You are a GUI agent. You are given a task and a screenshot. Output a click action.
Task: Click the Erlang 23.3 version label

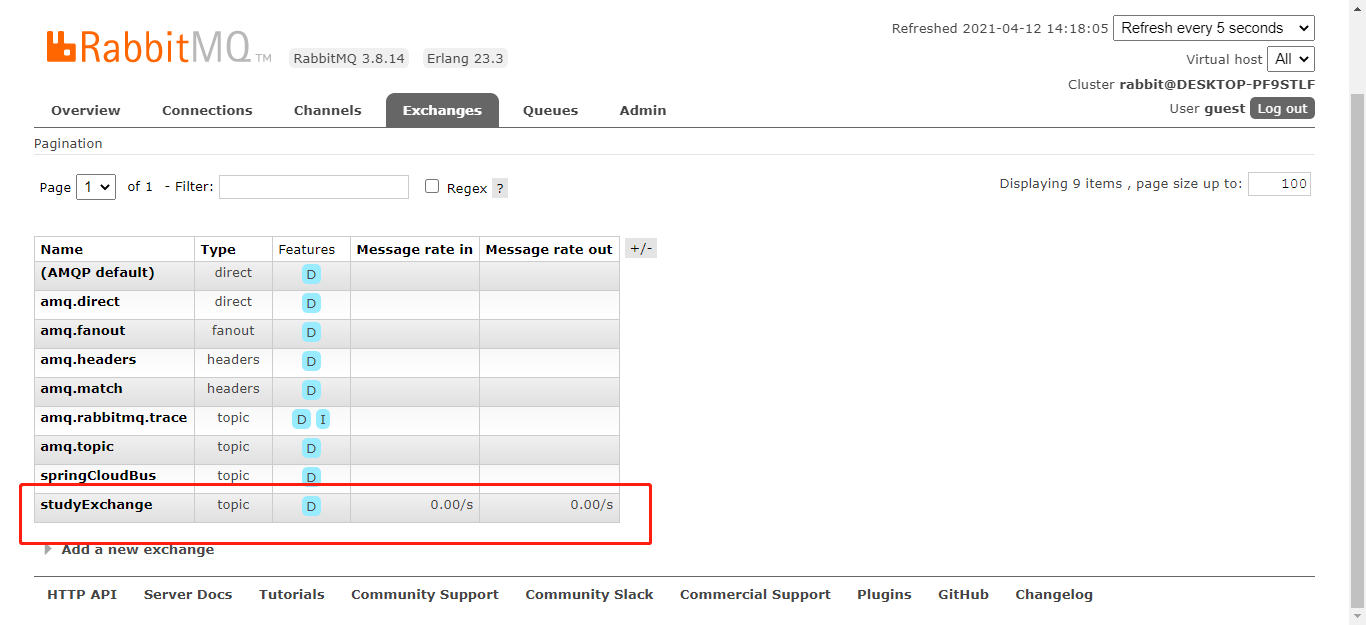click(x=465, y=58)
